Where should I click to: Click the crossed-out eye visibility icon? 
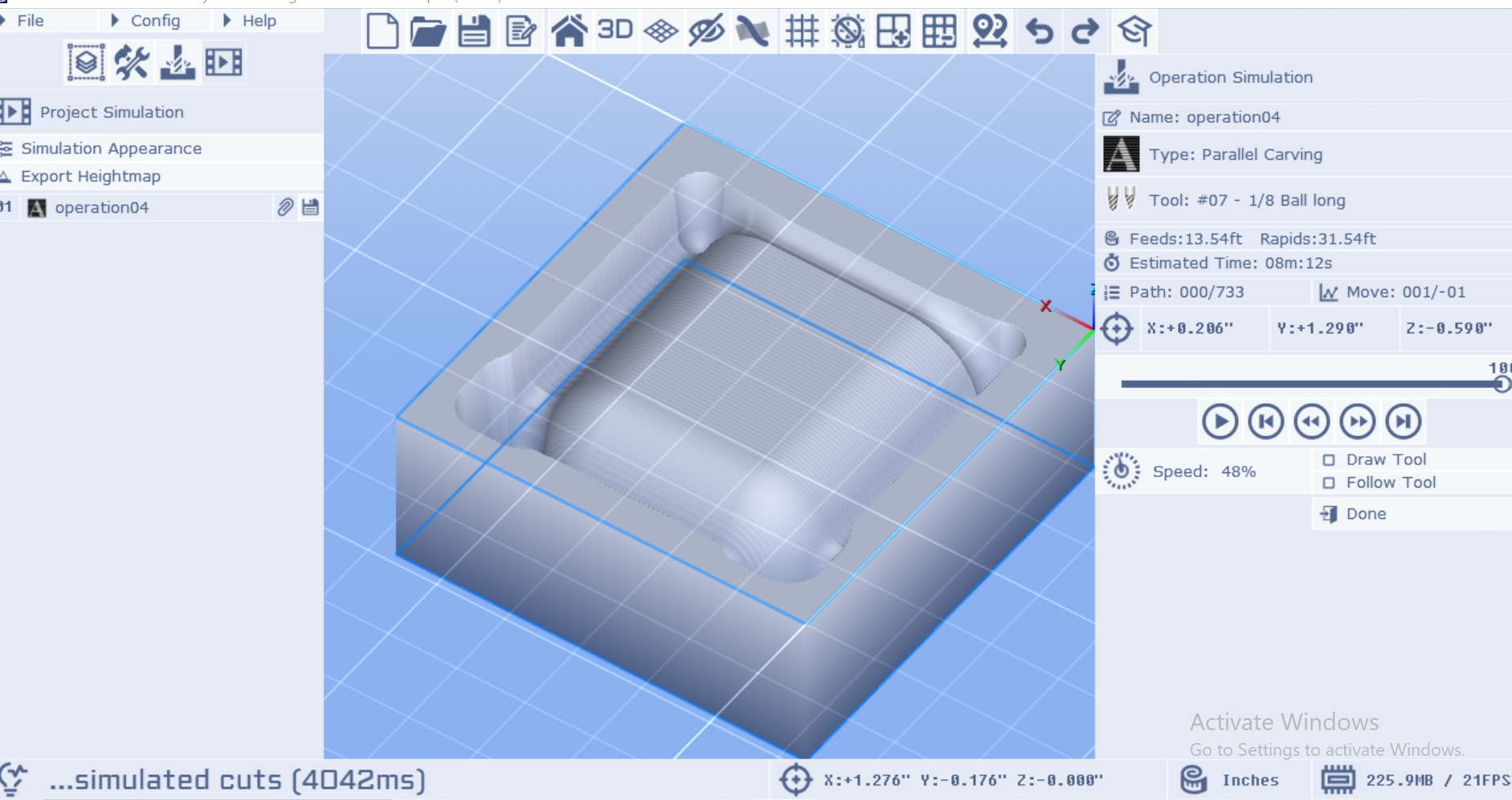[x=707, y=31]
